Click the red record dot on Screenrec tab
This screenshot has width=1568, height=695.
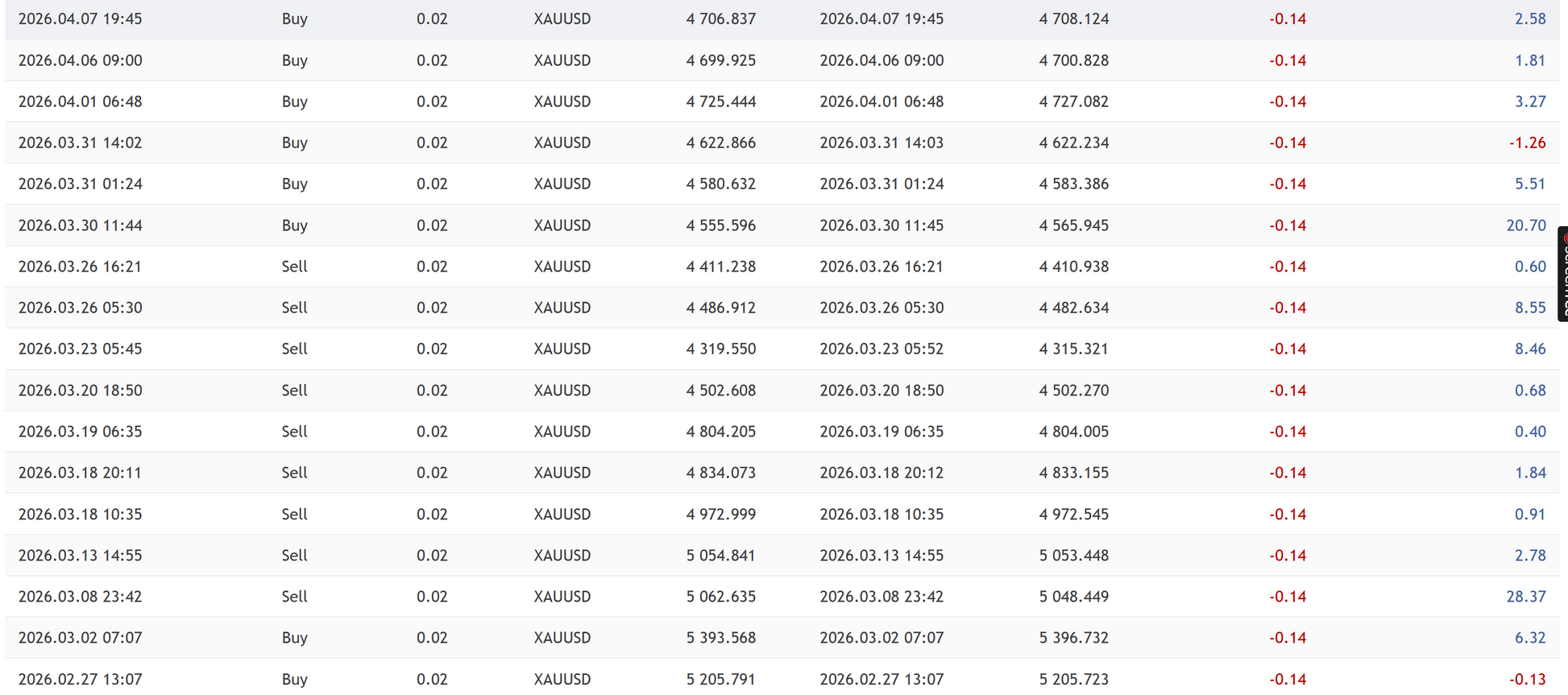pos(1565,238)
